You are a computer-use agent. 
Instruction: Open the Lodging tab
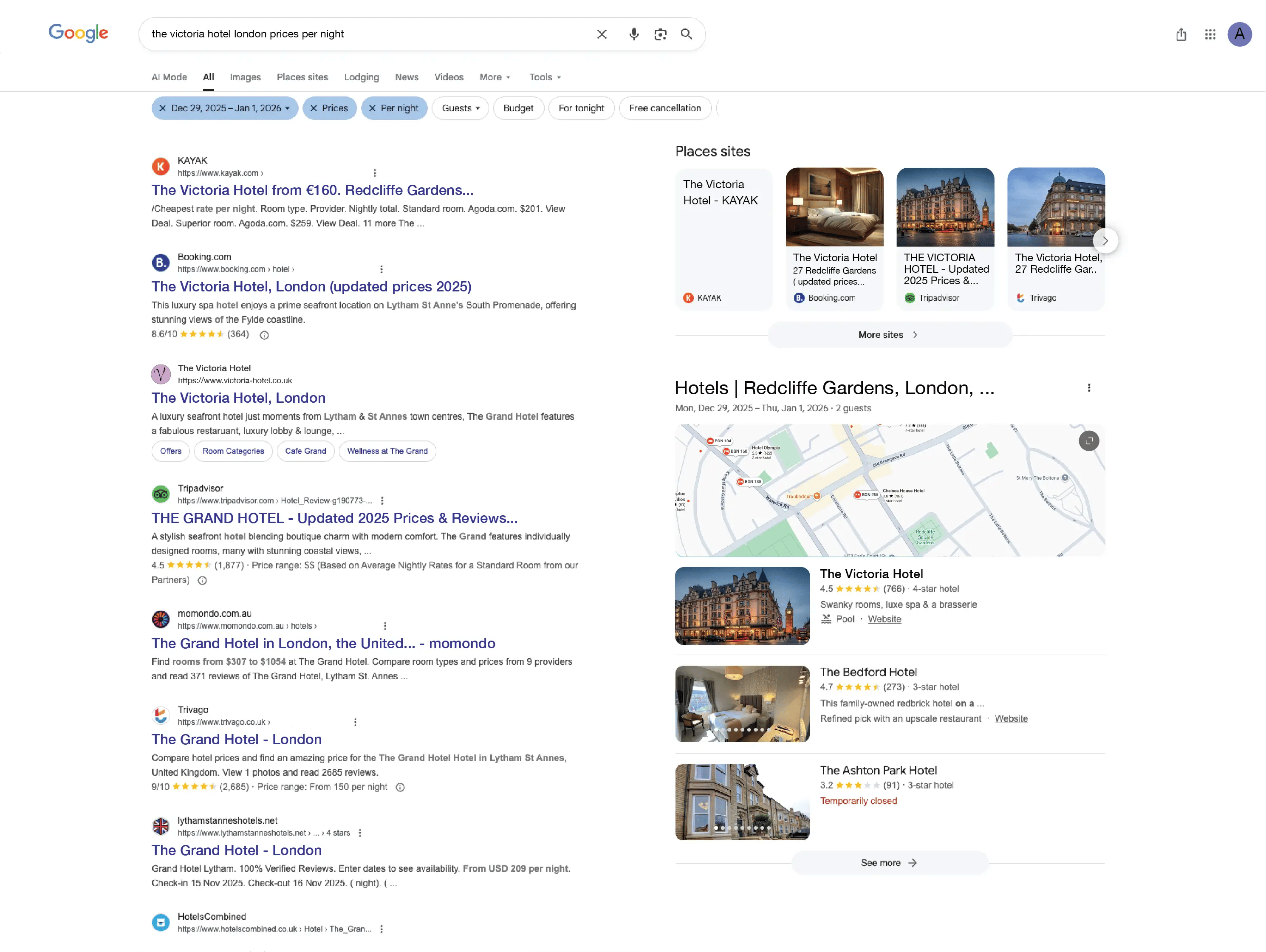(x=361, y=77)
